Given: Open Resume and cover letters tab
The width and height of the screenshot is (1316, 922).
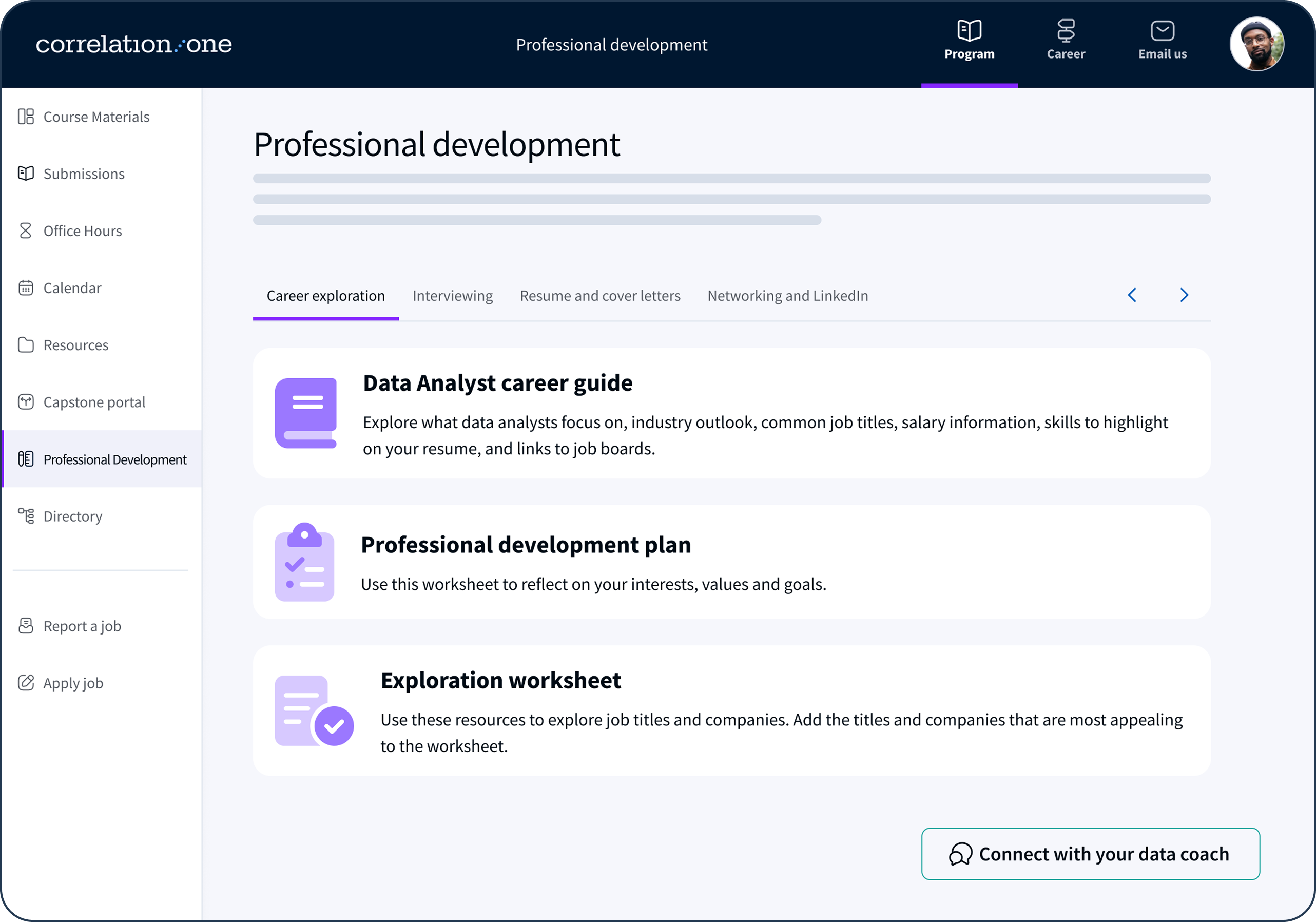Looking at the screenshot, I should click(x=600, y=296).
